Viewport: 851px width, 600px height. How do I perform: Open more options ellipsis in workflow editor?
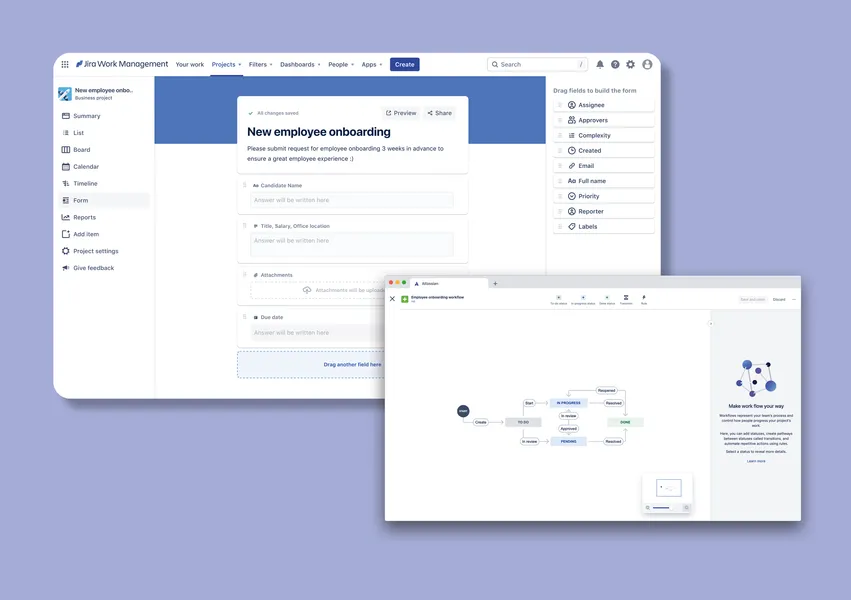794,299
